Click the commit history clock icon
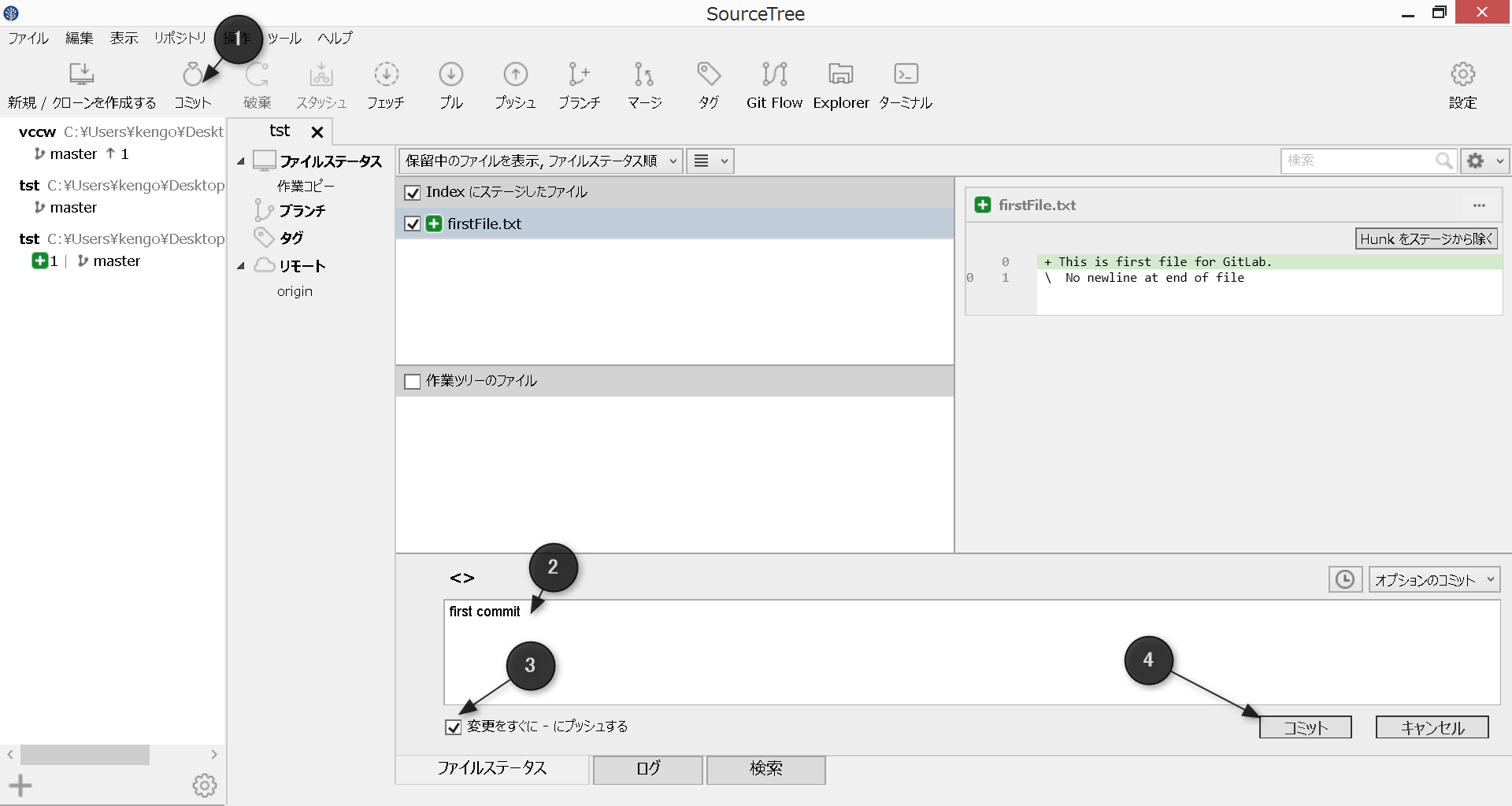This screenshot has width=1512, height=806. click(1345, 579)
